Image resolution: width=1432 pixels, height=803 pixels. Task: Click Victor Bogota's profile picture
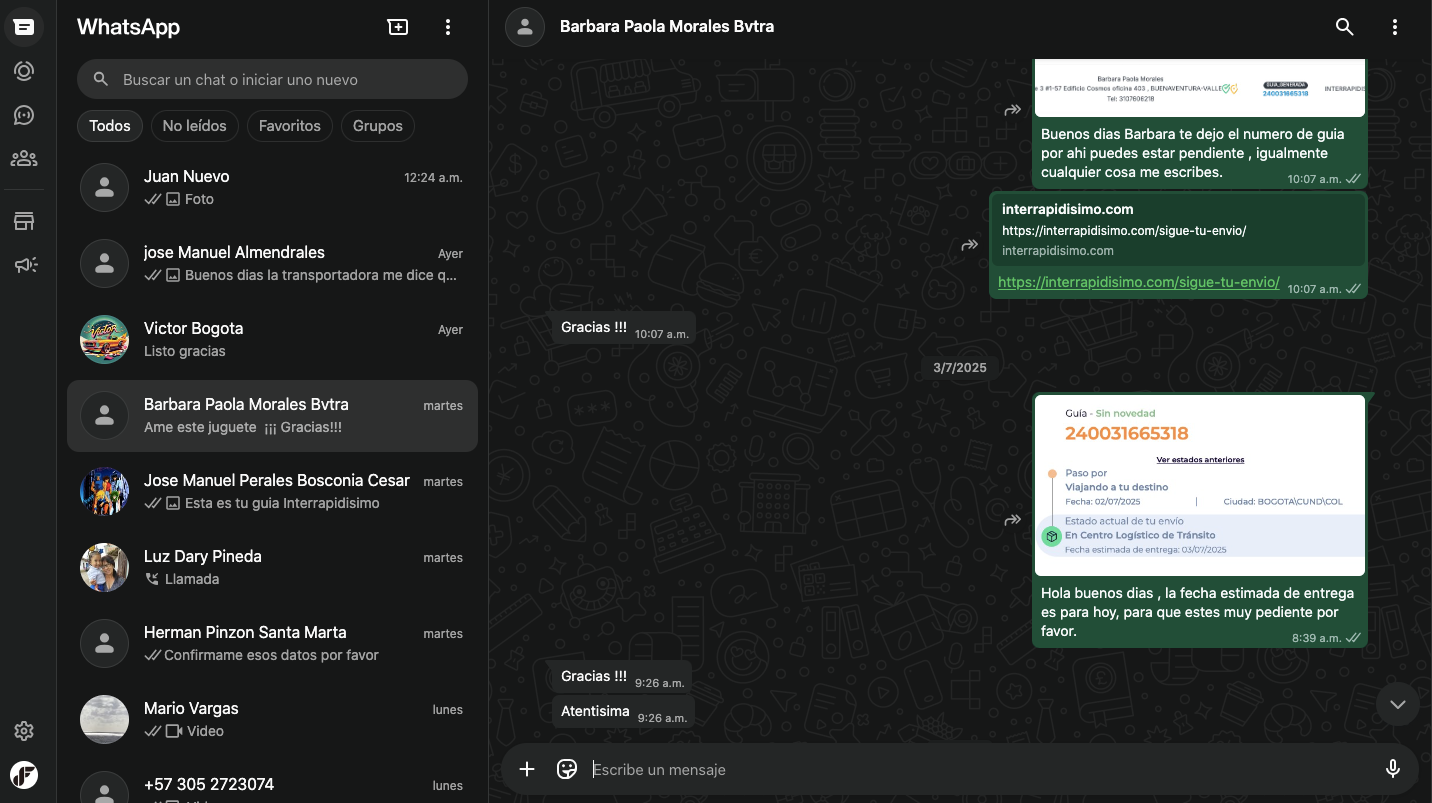click(x=104, y=340)
